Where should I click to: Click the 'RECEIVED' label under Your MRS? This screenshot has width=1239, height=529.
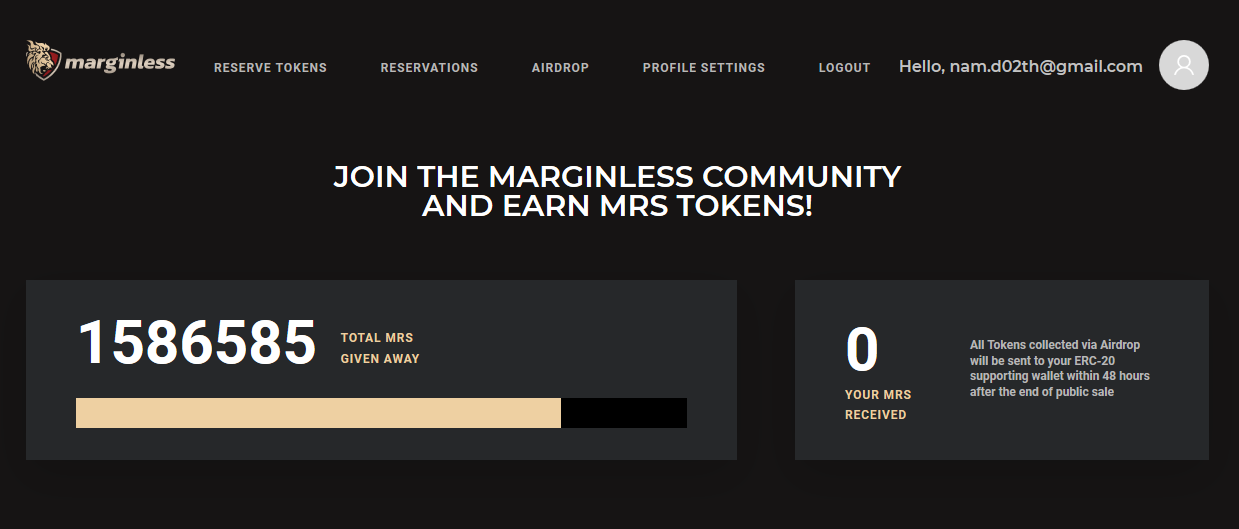875,415
